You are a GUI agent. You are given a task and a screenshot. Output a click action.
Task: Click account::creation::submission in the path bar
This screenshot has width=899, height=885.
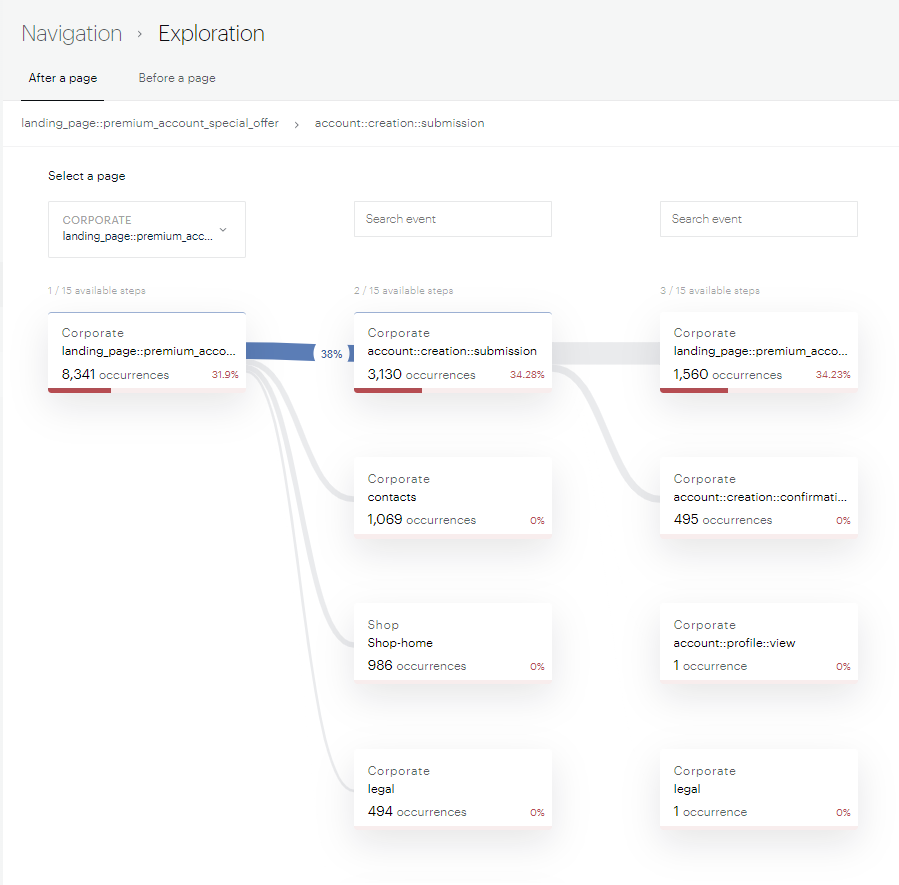399,123
